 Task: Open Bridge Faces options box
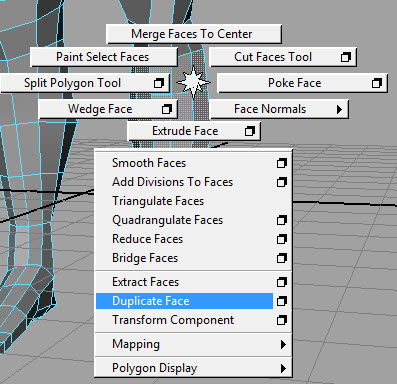(x=282, y=258)
